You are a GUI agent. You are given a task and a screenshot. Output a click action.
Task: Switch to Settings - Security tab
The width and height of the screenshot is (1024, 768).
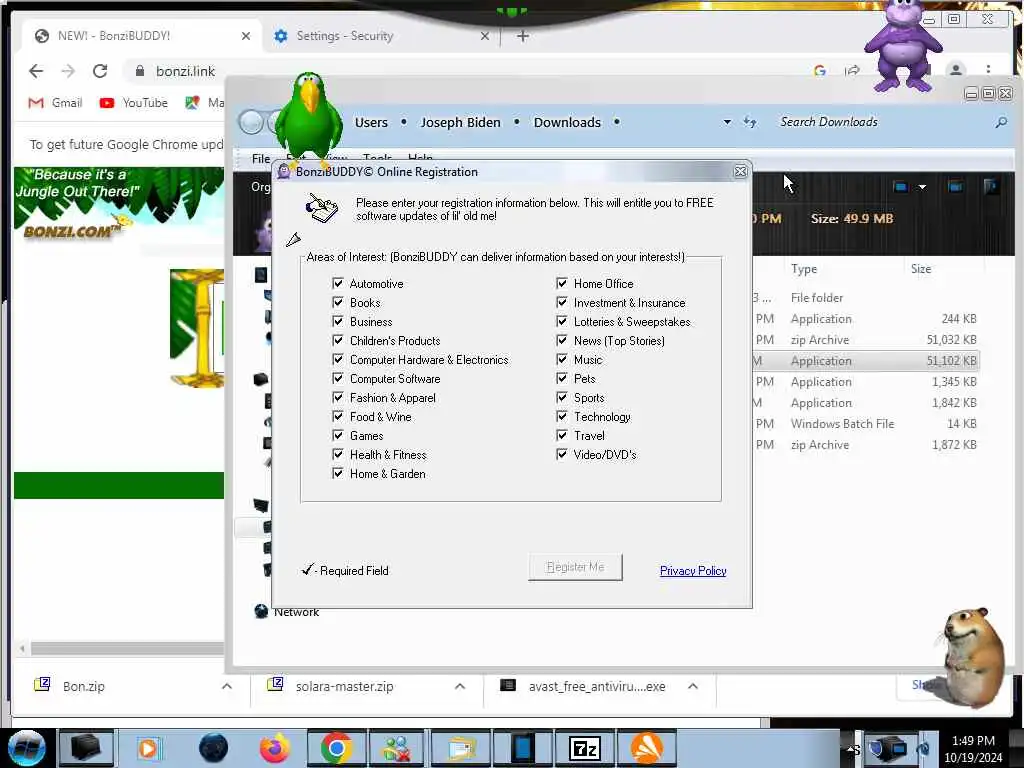(381, 36)
